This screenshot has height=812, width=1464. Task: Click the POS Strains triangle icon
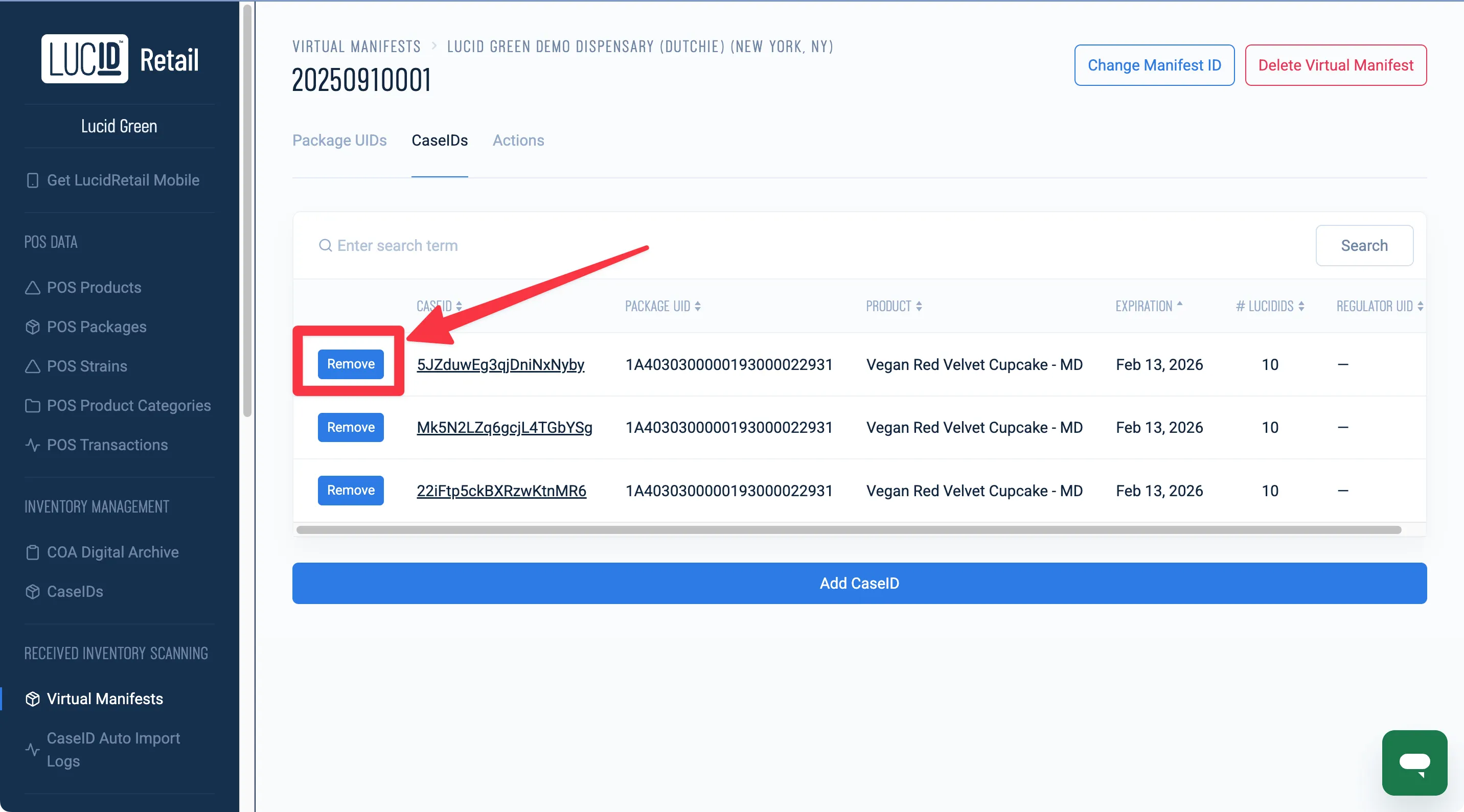point(32,366)
